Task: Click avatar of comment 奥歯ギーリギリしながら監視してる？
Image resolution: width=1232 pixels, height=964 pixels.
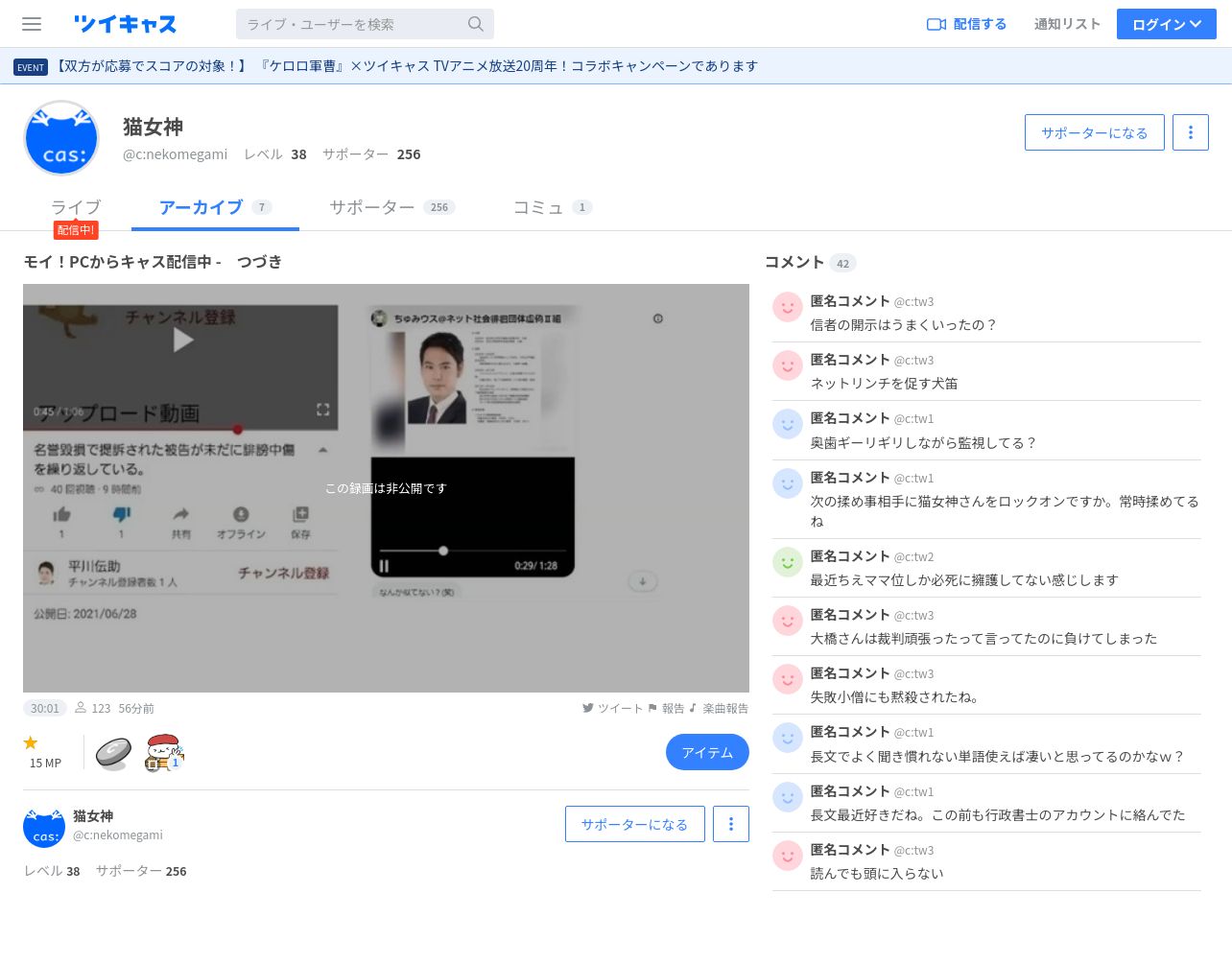Action: coord(788,424)
